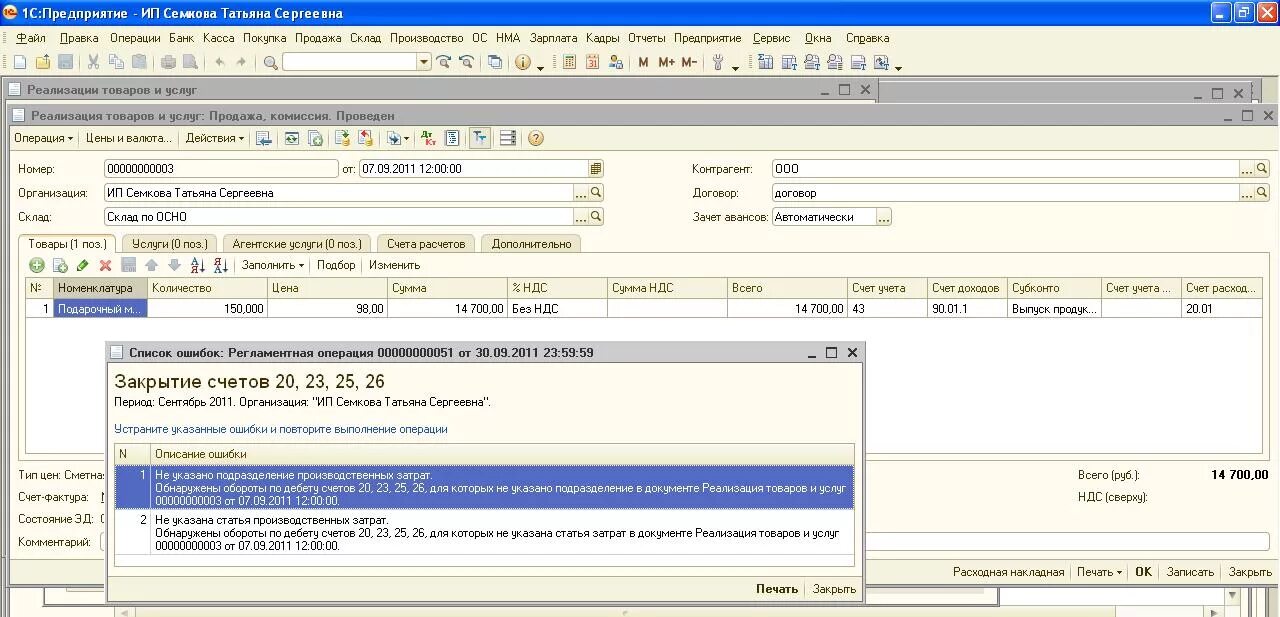Screen dimensions: 1280x617
Task: Switch to the Счета расчетов tab
Action: pyautogui.click(x=426, y=244)
